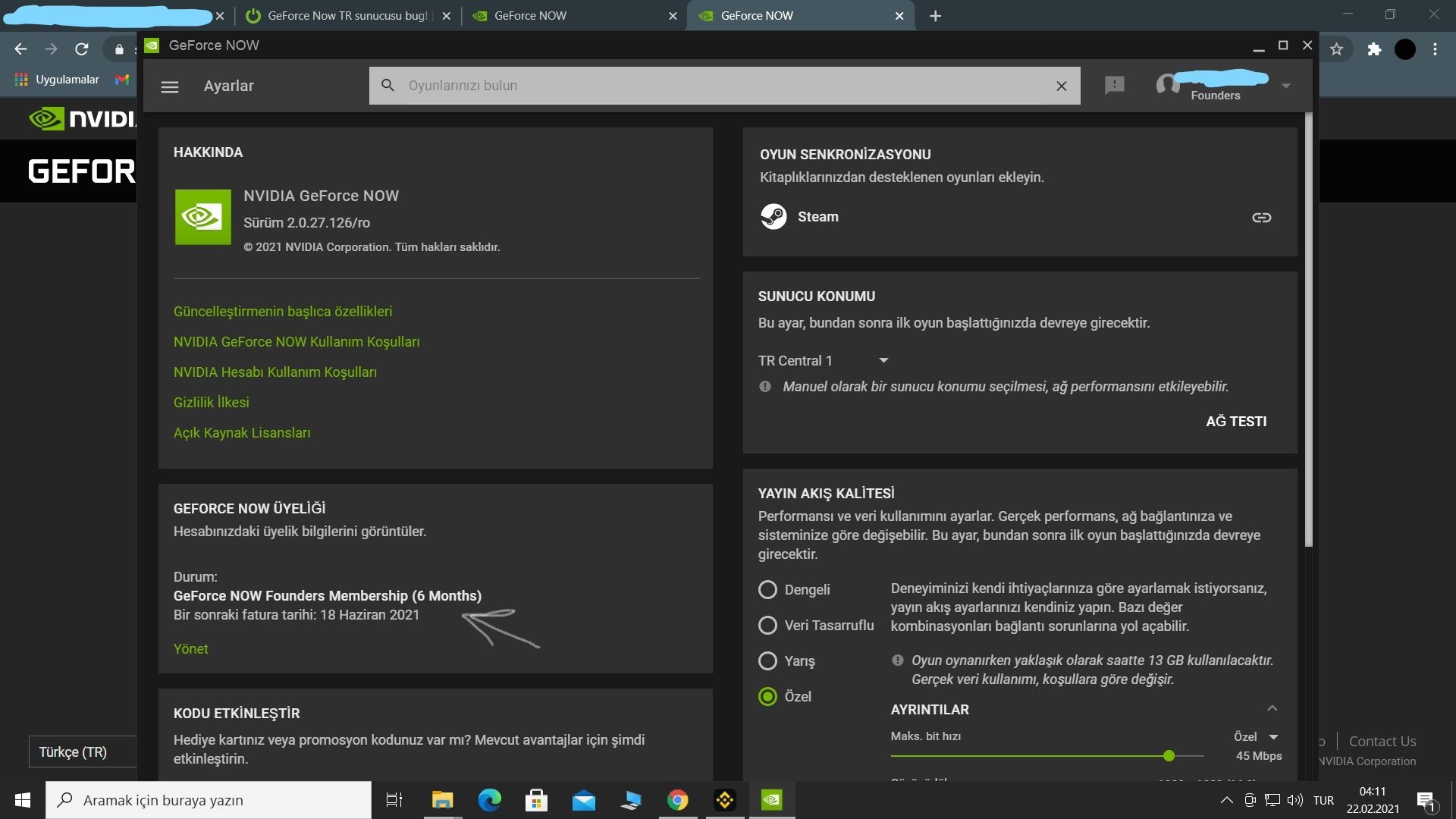The image size is (1456, 819).
Task: Expand the Founders account menu arrow
Action: (x=1285, y=86)
